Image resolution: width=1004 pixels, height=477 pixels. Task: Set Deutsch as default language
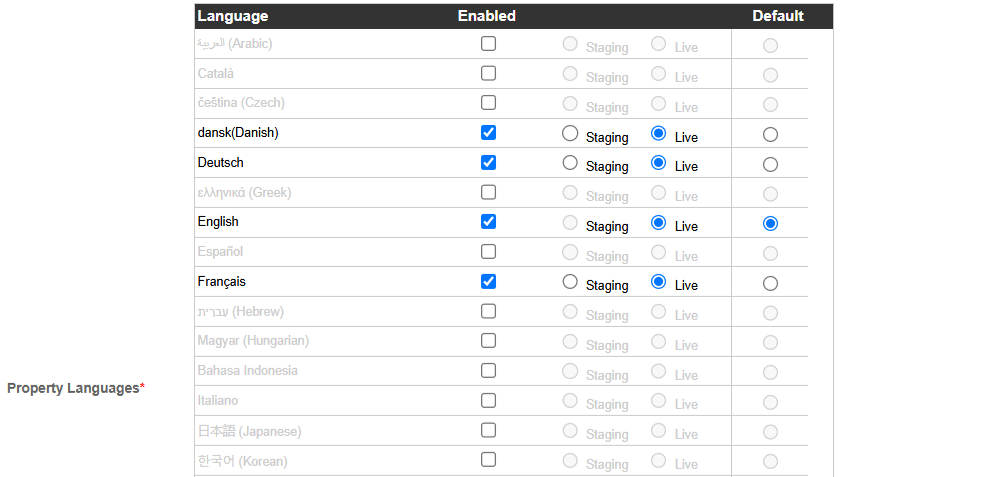[x=770, y=165]
